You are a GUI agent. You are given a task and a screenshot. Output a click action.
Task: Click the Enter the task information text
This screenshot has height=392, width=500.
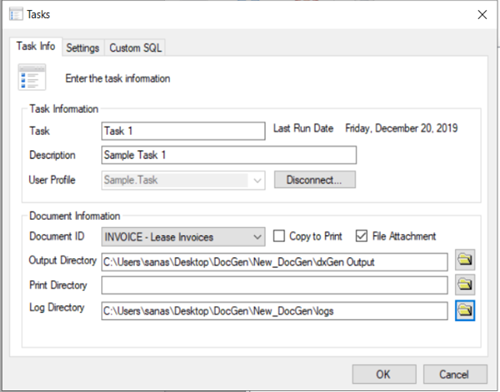tap(118, 79)
